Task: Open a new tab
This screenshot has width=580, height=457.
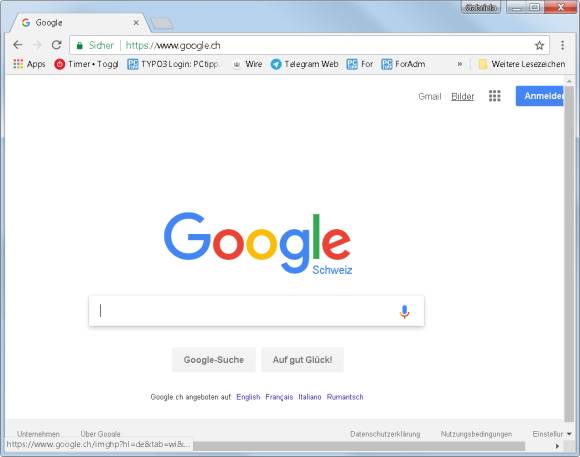Action: click(x=162, y=23)
